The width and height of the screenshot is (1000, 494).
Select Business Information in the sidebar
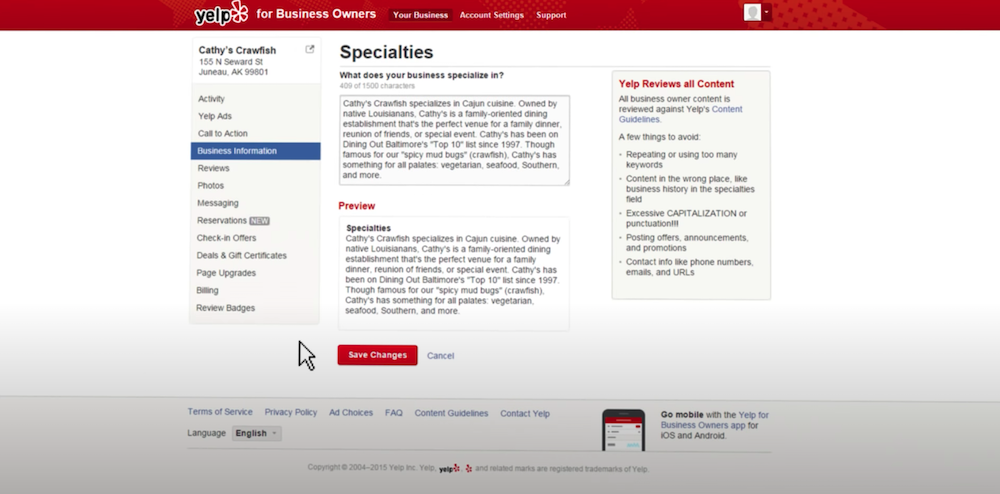[x=255, y=151]
